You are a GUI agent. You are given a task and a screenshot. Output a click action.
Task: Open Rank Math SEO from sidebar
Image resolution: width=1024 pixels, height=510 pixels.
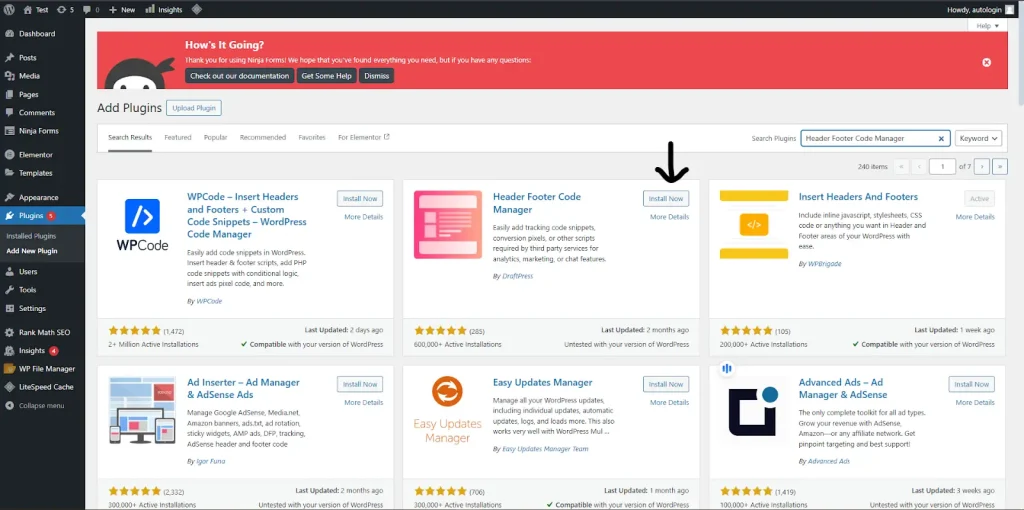42,332
